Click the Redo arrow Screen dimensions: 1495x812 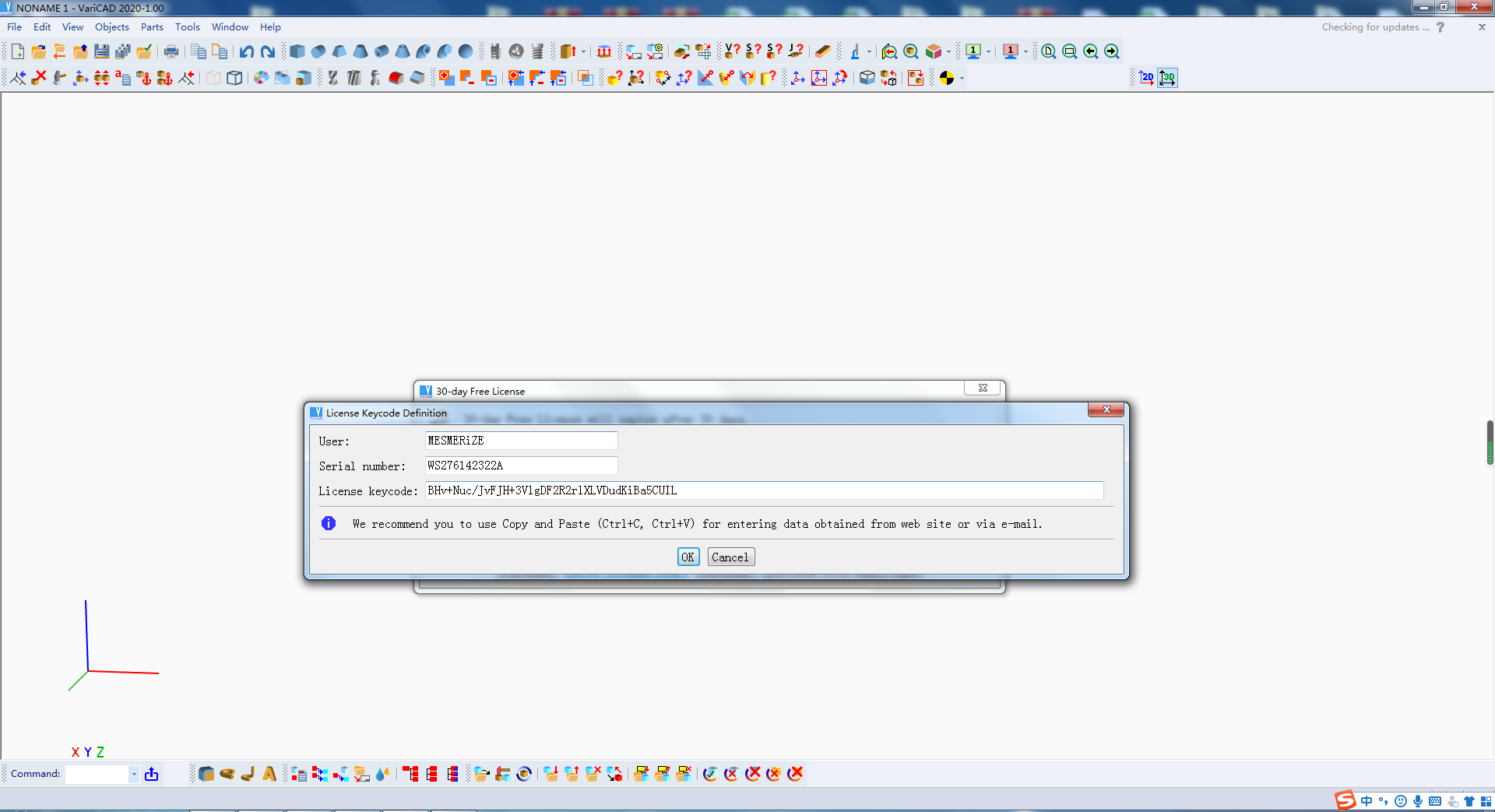(x=268, y=51)
